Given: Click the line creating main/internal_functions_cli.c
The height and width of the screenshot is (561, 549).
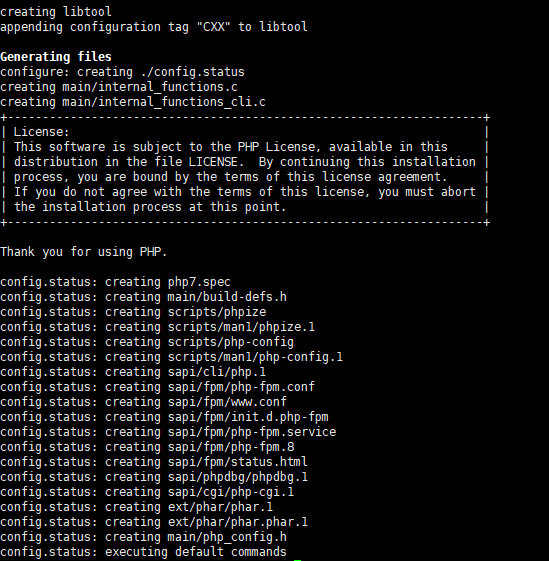Looking at the screenshot, I should pyautogui.click(x=133, y=102).
